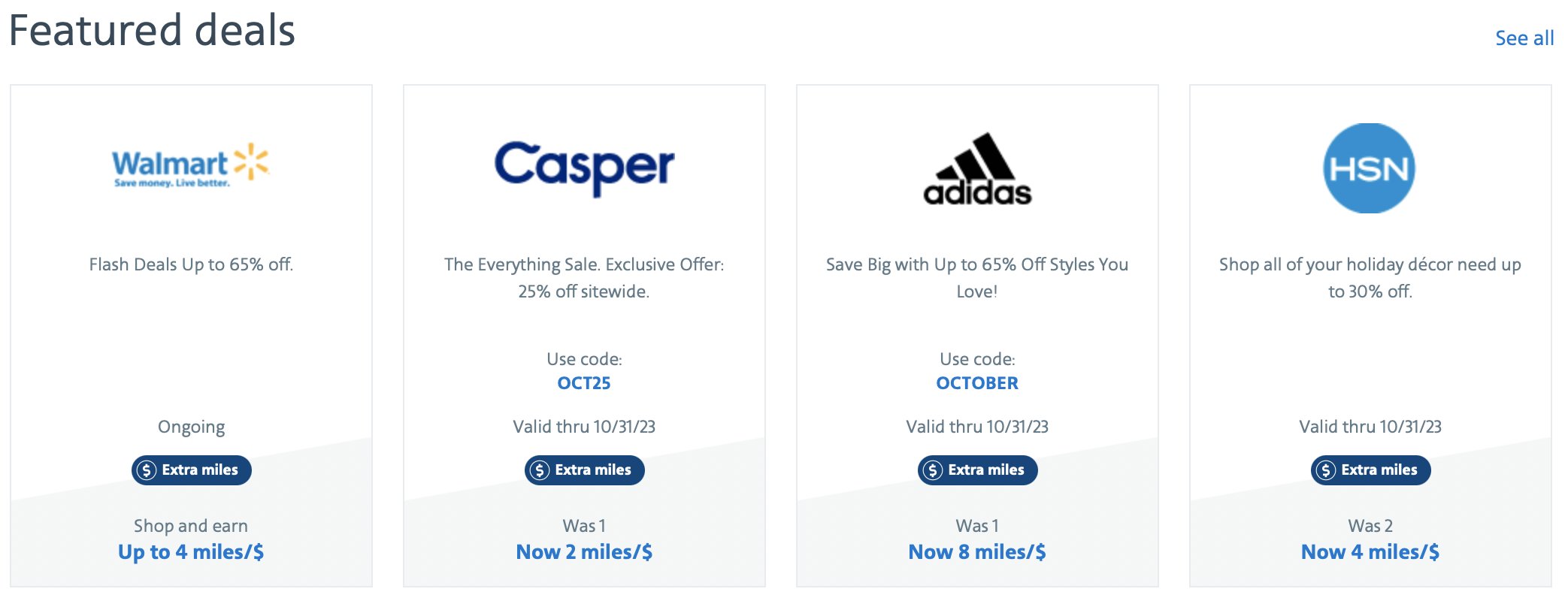Select the OCT25 promo code
1568x601 pixels.
[584, 383]
